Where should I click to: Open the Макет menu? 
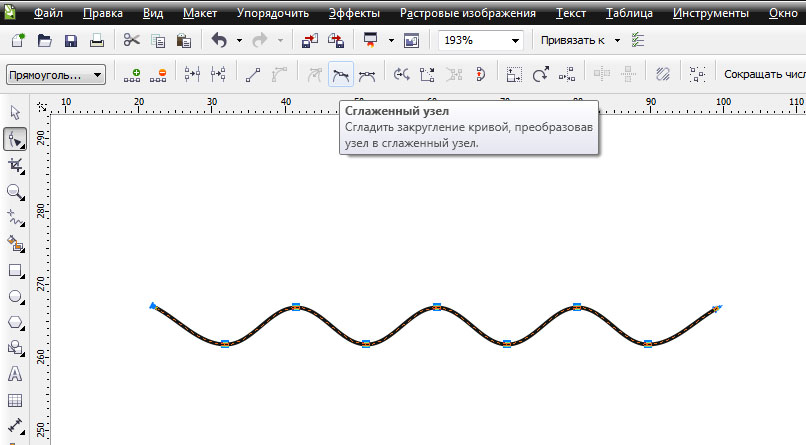200,13
